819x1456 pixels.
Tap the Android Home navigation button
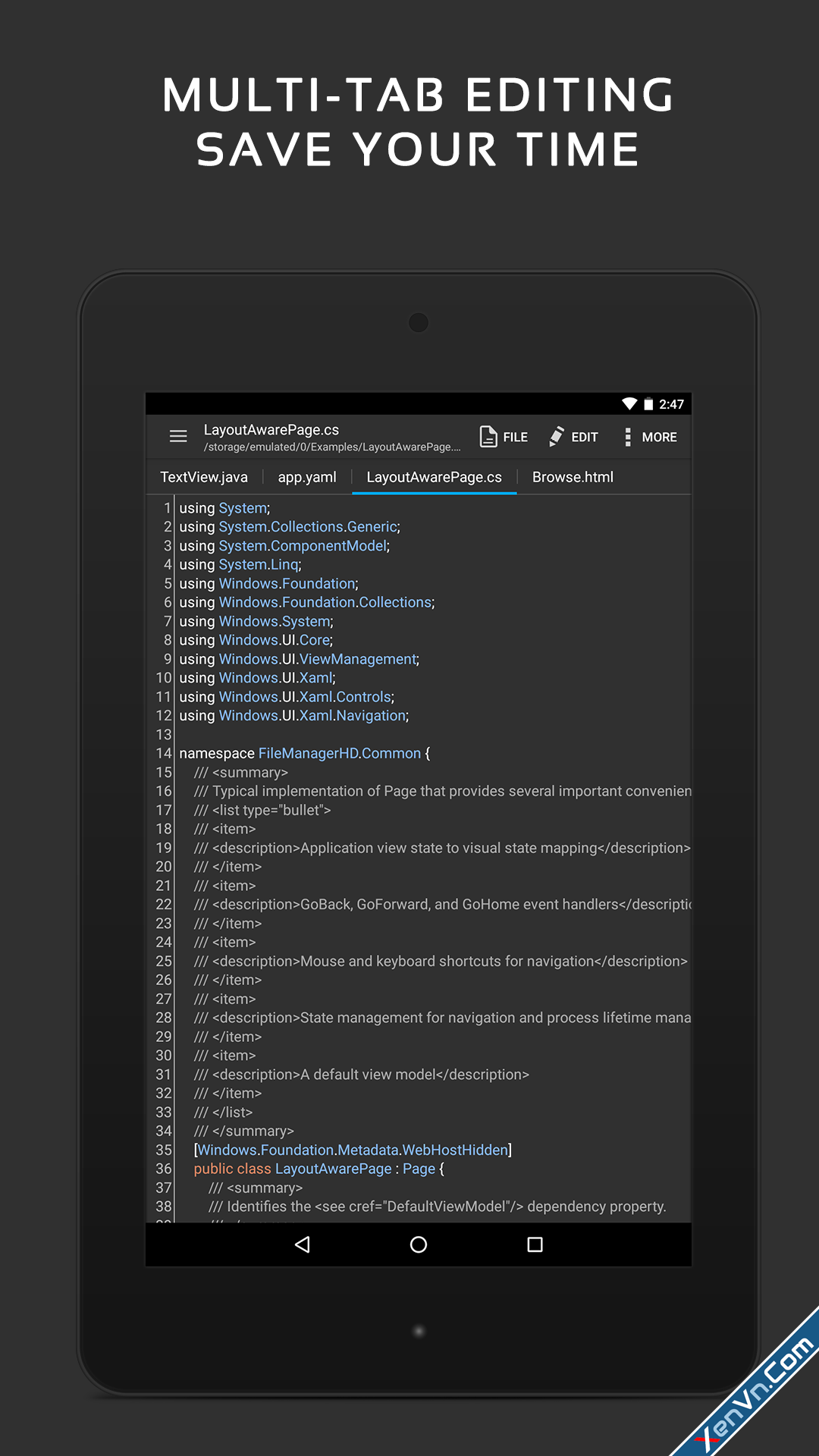coord(419,1244)
